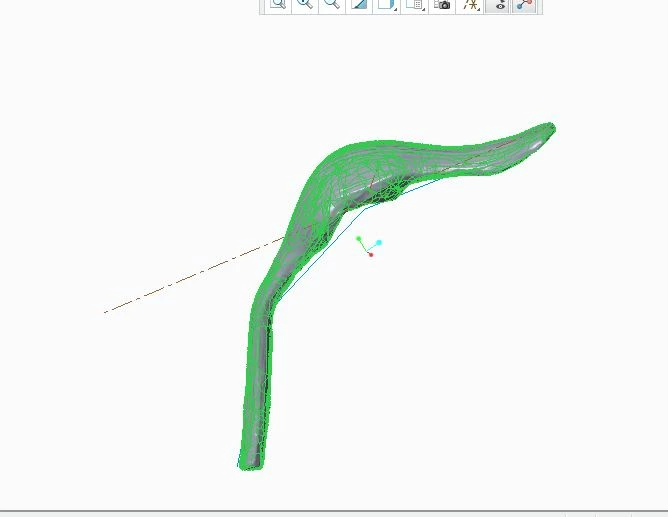Viewport: 668px width, 517px height.
Task: Open the Saved Orientations dropdown
Action: click(x=415, y=4)
